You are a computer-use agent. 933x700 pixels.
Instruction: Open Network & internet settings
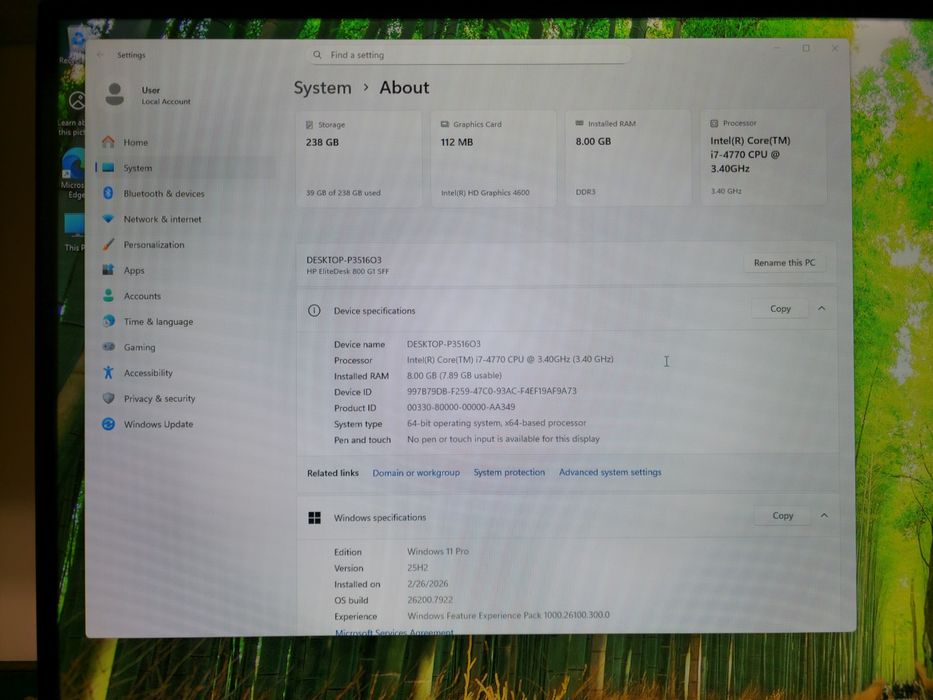click(186, 219)
